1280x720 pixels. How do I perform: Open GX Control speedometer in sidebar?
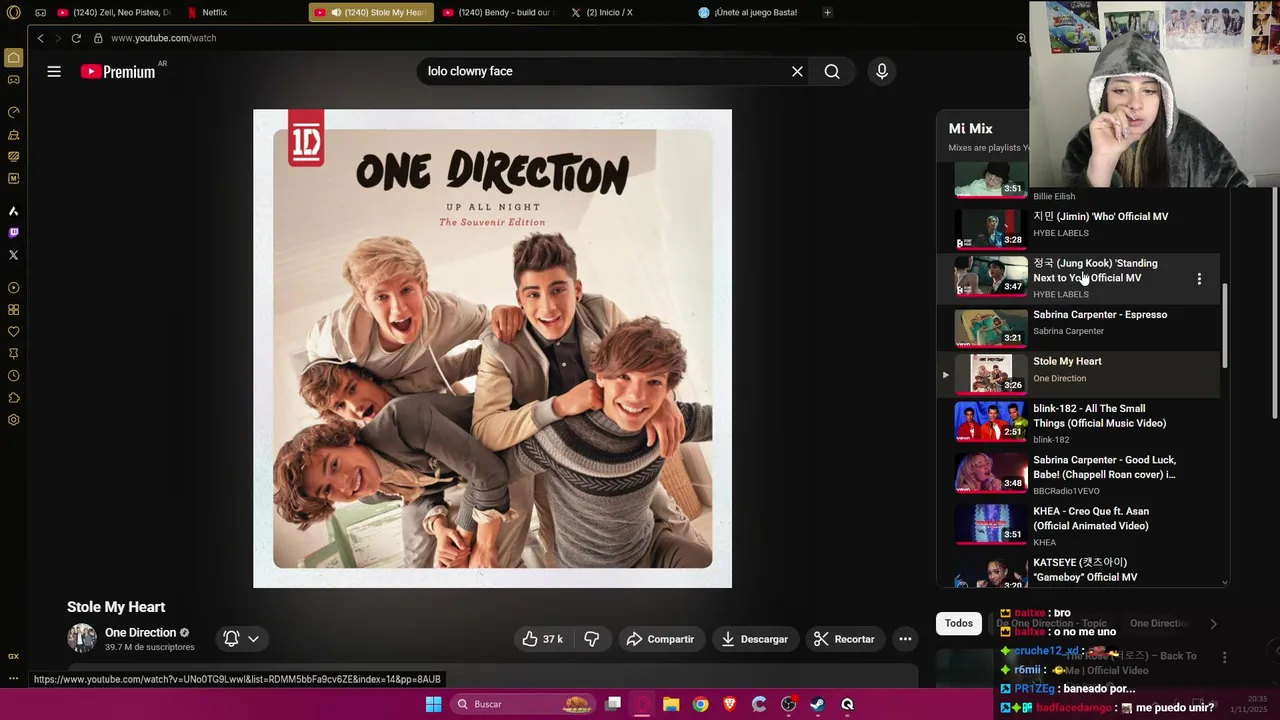[x=13, y=112]
